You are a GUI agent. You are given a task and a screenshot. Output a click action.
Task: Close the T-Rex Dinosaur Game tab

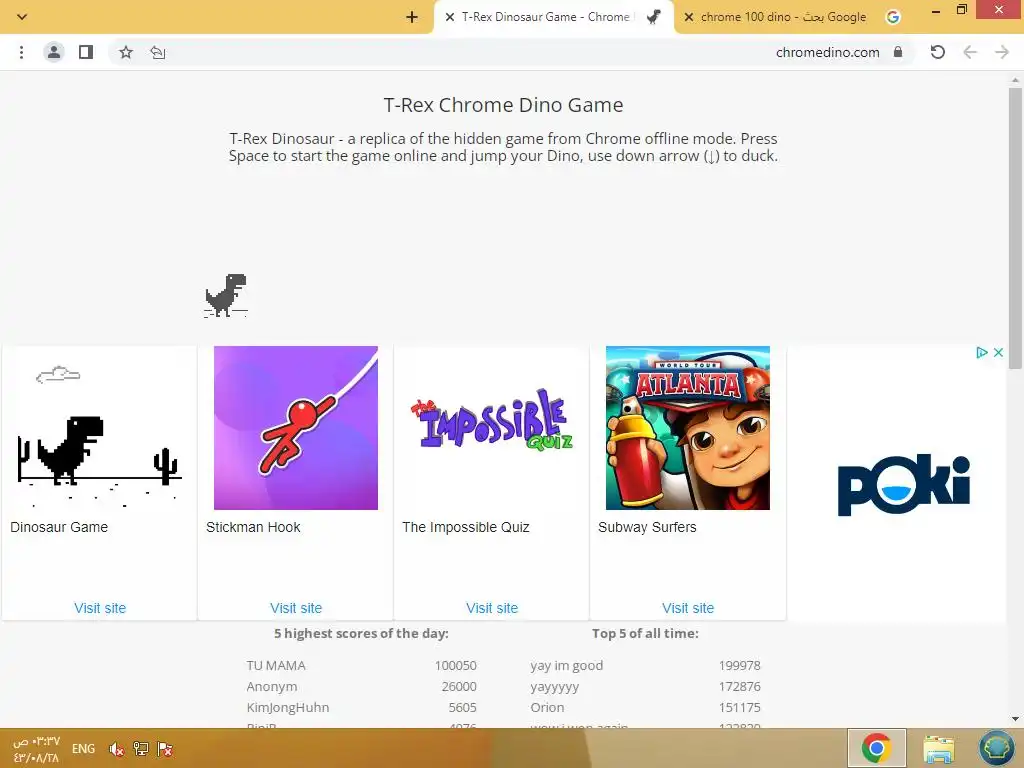coord(449,17)
